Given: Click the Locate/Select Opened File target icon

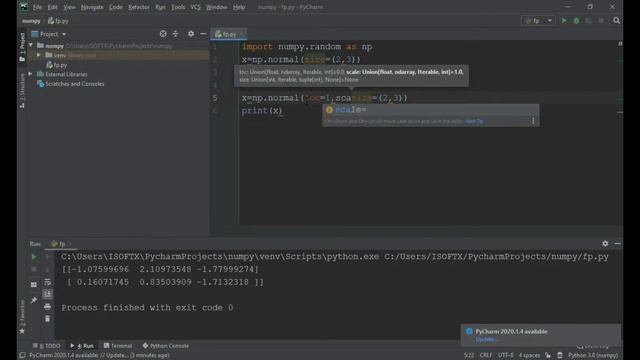Looking at the screenshot, I should coord(163,34).
